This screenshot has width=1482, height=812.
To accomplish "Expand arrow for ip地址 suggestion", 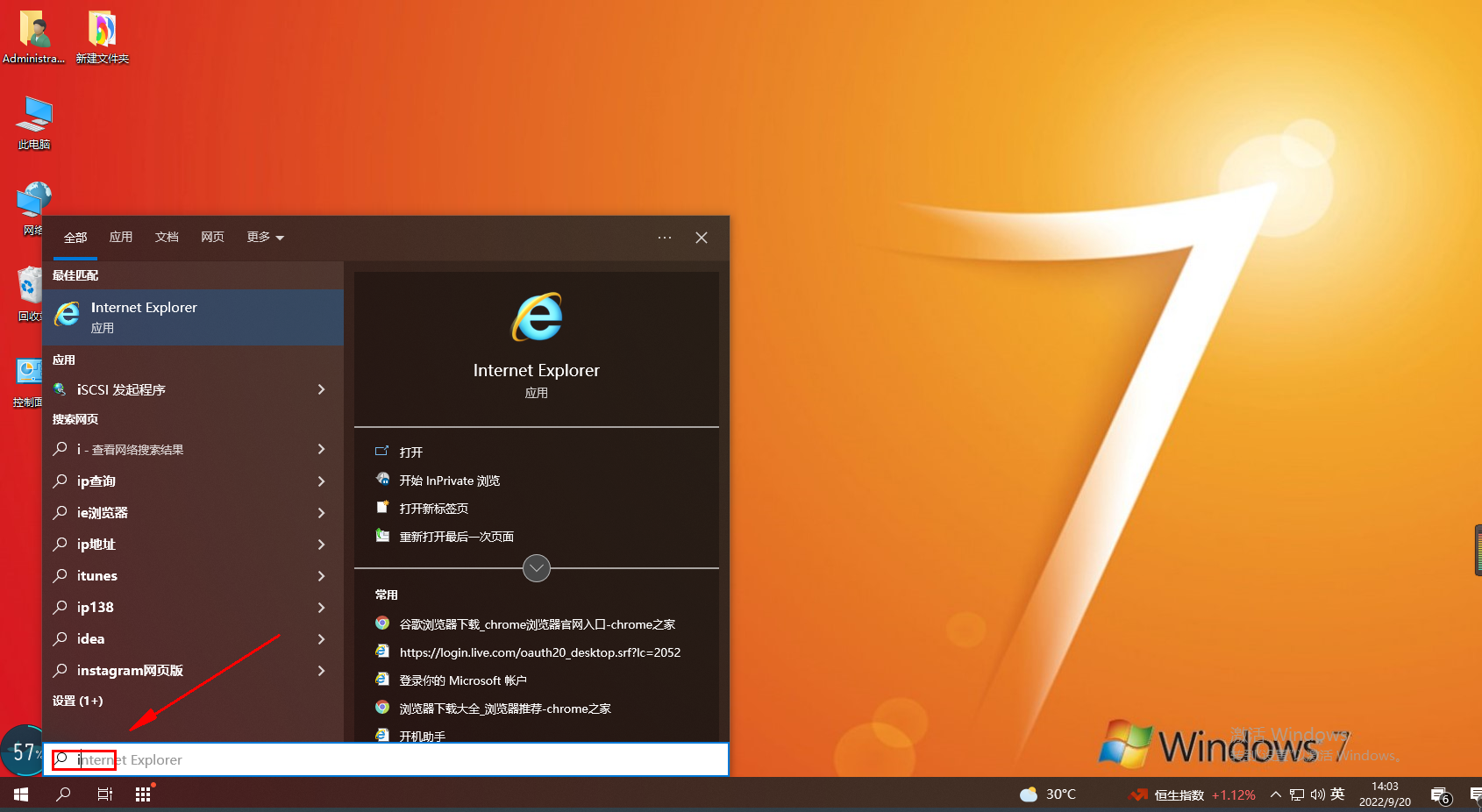I will click(x=321, y=545).
